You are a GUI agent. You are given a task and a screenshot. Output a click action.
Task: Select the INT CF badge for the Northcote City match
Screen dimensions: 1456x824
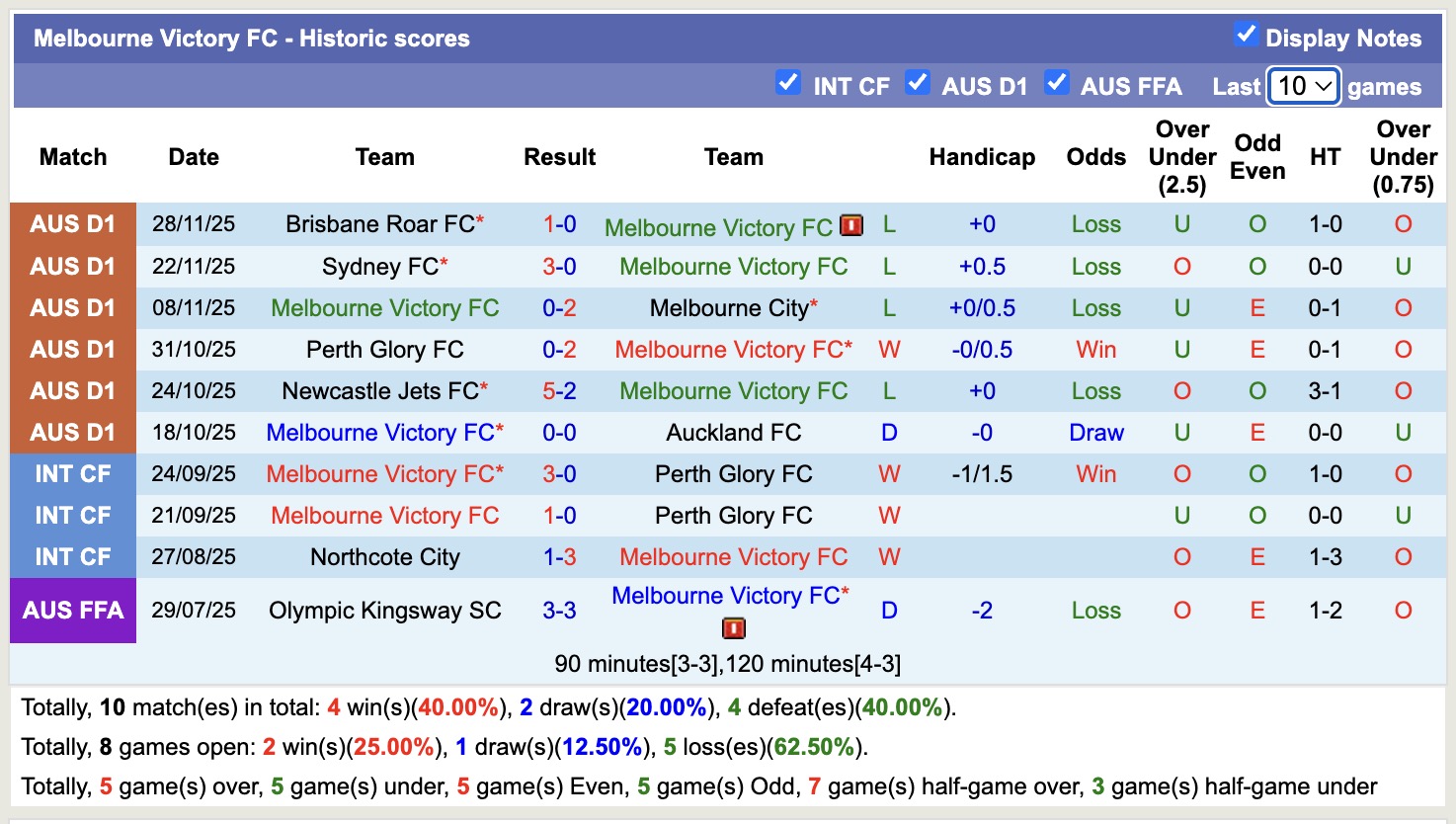point(73,556)
